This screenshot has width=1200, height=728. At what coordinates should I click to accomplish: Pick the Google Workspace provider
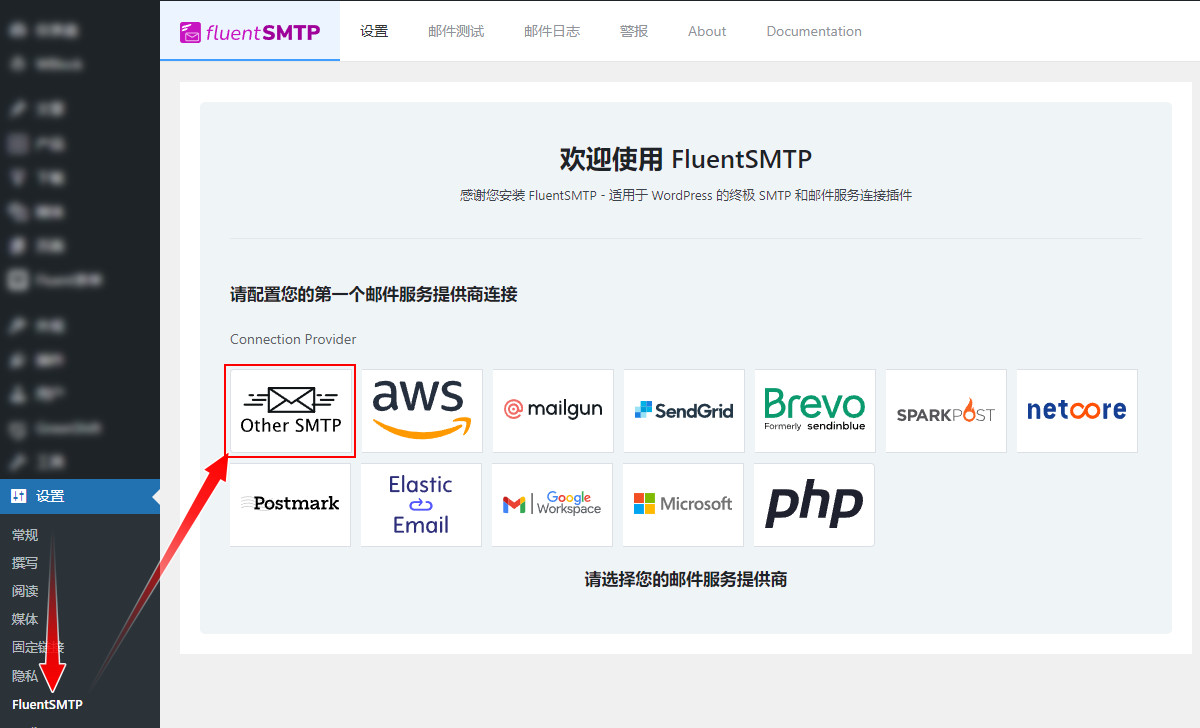point(552,504)
